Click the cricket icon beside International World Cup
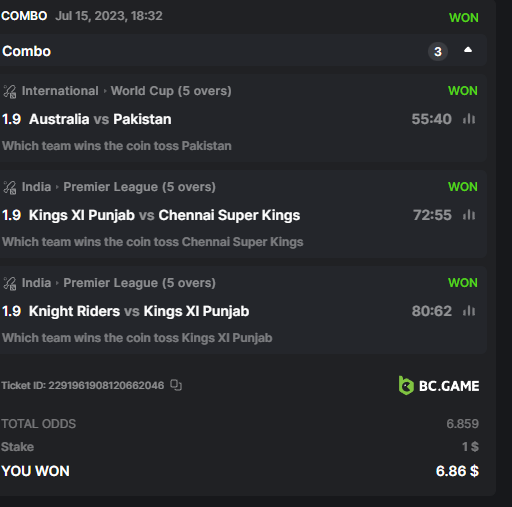The width and height of the screenshot is (512, 507). pos(10,91)
